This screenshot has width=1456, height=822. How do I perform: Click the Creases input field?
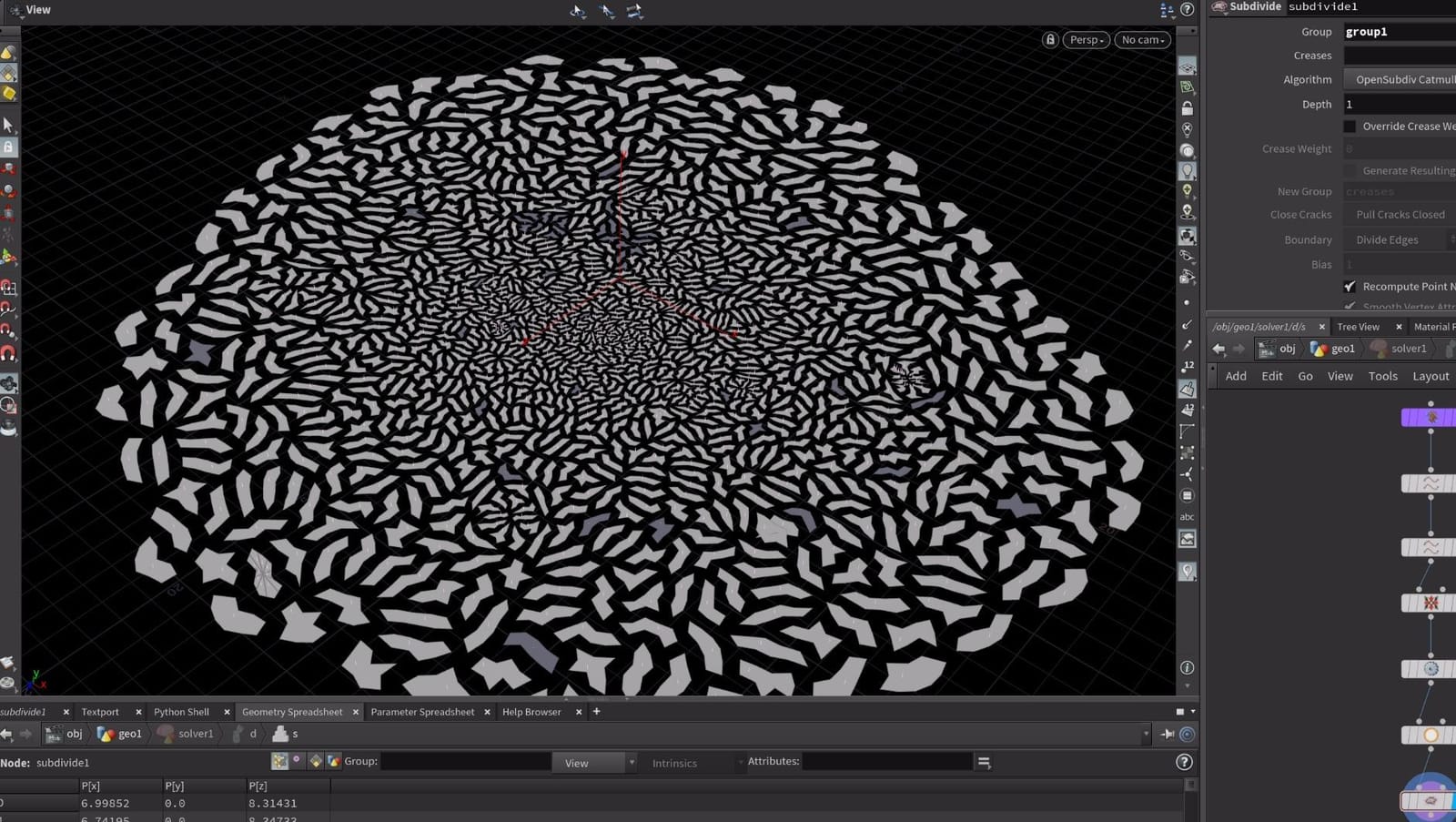1400,56
